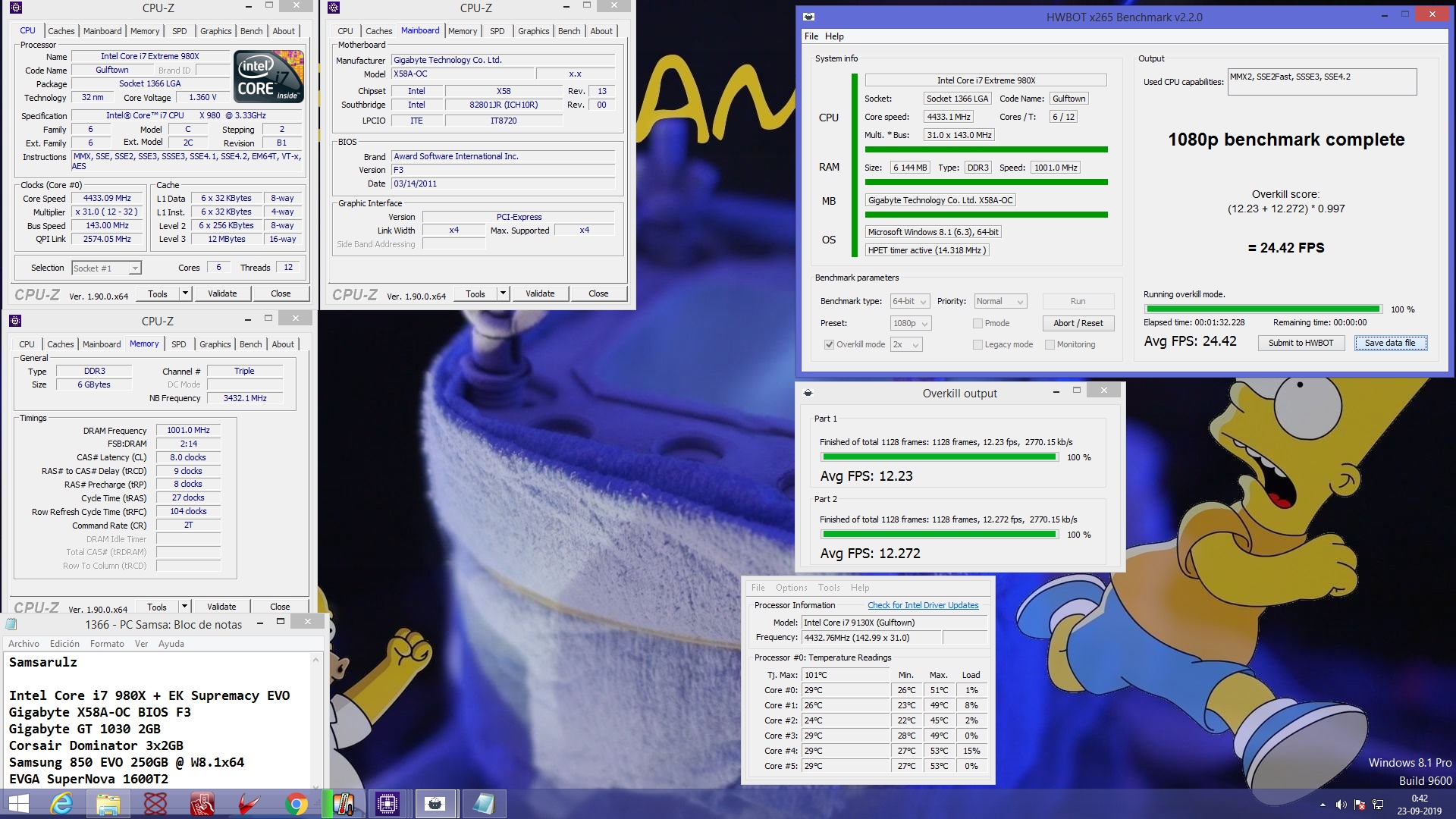Open Options menu in Core Temp window
This screenshot has width=1456, height=819.
click(791, 588)
